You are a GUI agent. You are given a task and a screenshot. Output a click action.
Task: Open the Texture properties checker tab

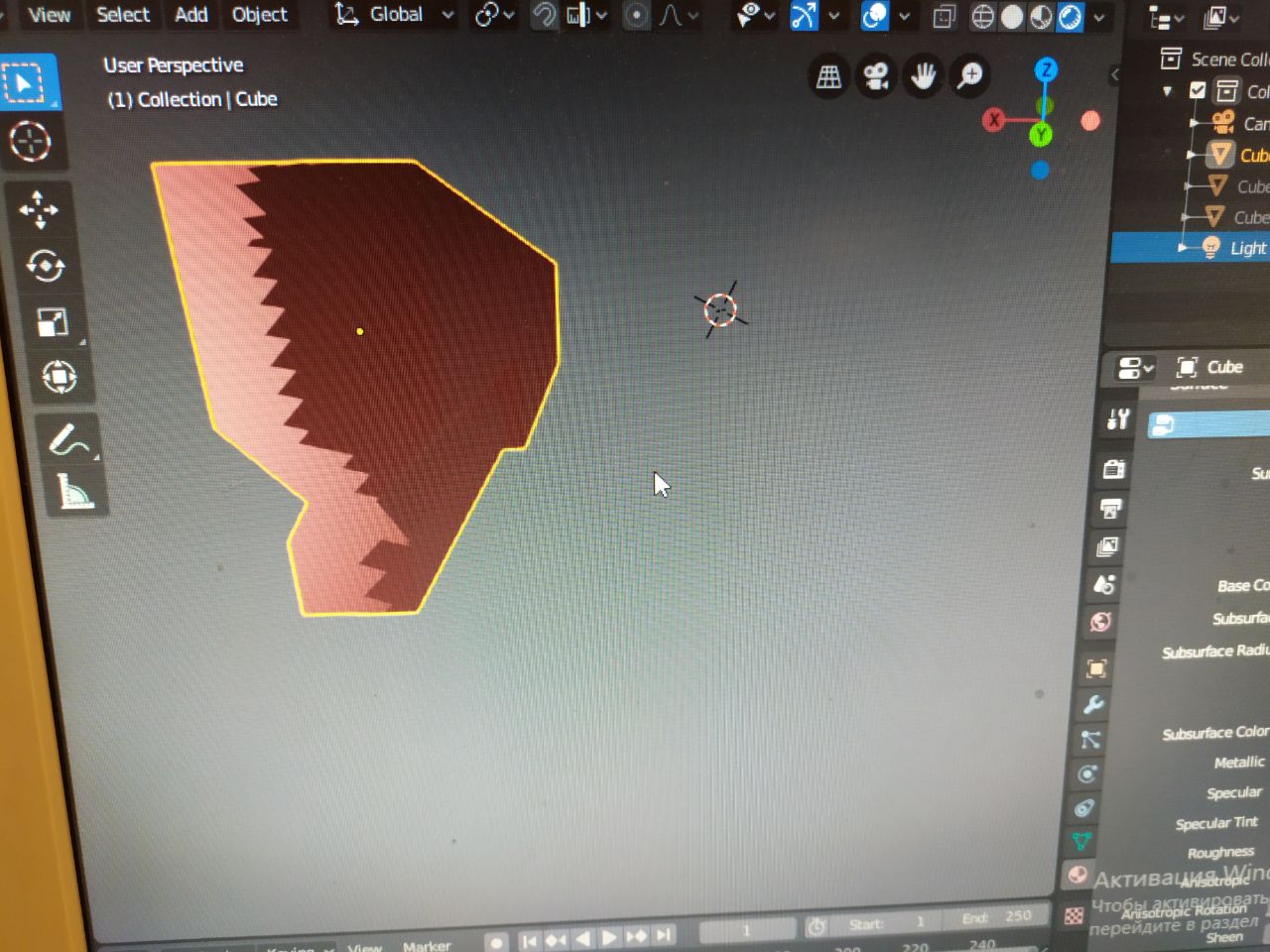[1074, 915]
